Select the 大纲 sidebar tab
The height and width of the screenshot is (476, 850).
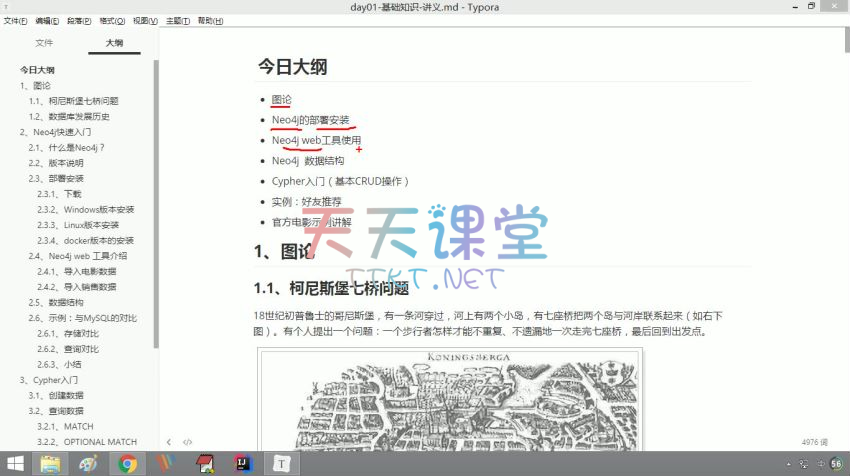tap(114, 43)
